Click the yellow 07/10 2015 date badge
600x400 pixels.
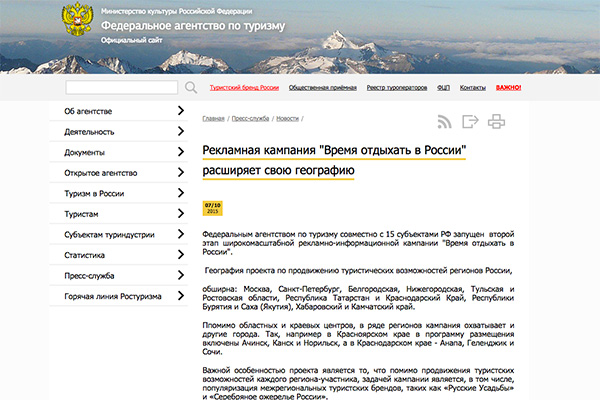pos(212,208)
